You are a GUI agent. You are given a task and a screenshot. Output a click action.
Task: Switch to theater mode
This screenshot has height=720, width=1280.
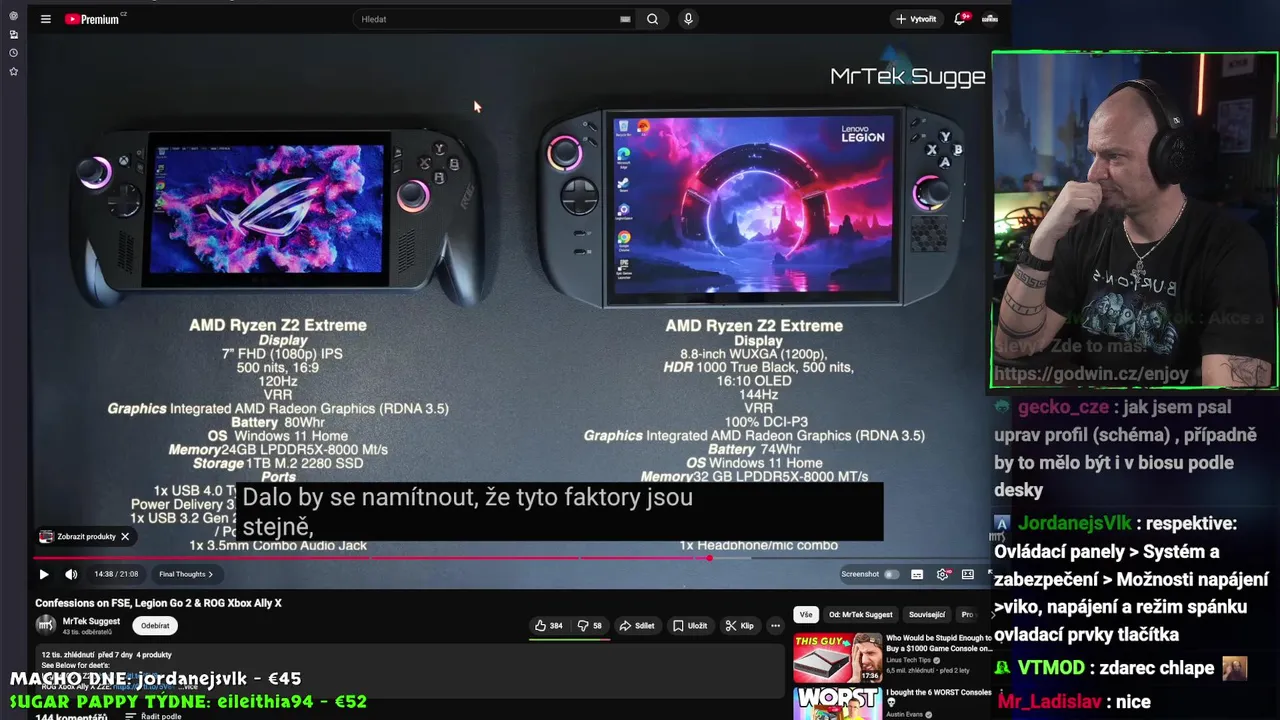(x=967, y=574)
